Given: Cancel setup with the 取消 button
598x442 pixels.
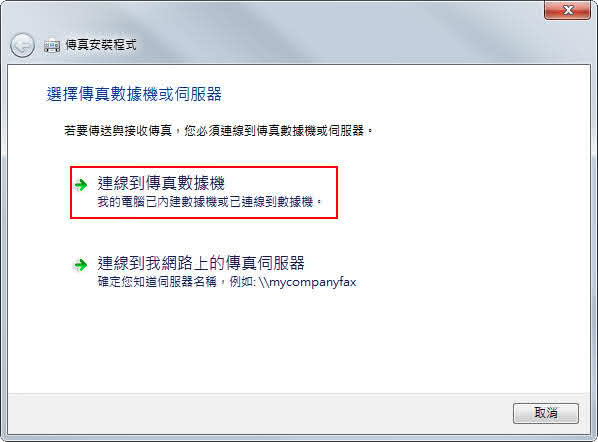Looking at the screenshot, I should [546, 413].
